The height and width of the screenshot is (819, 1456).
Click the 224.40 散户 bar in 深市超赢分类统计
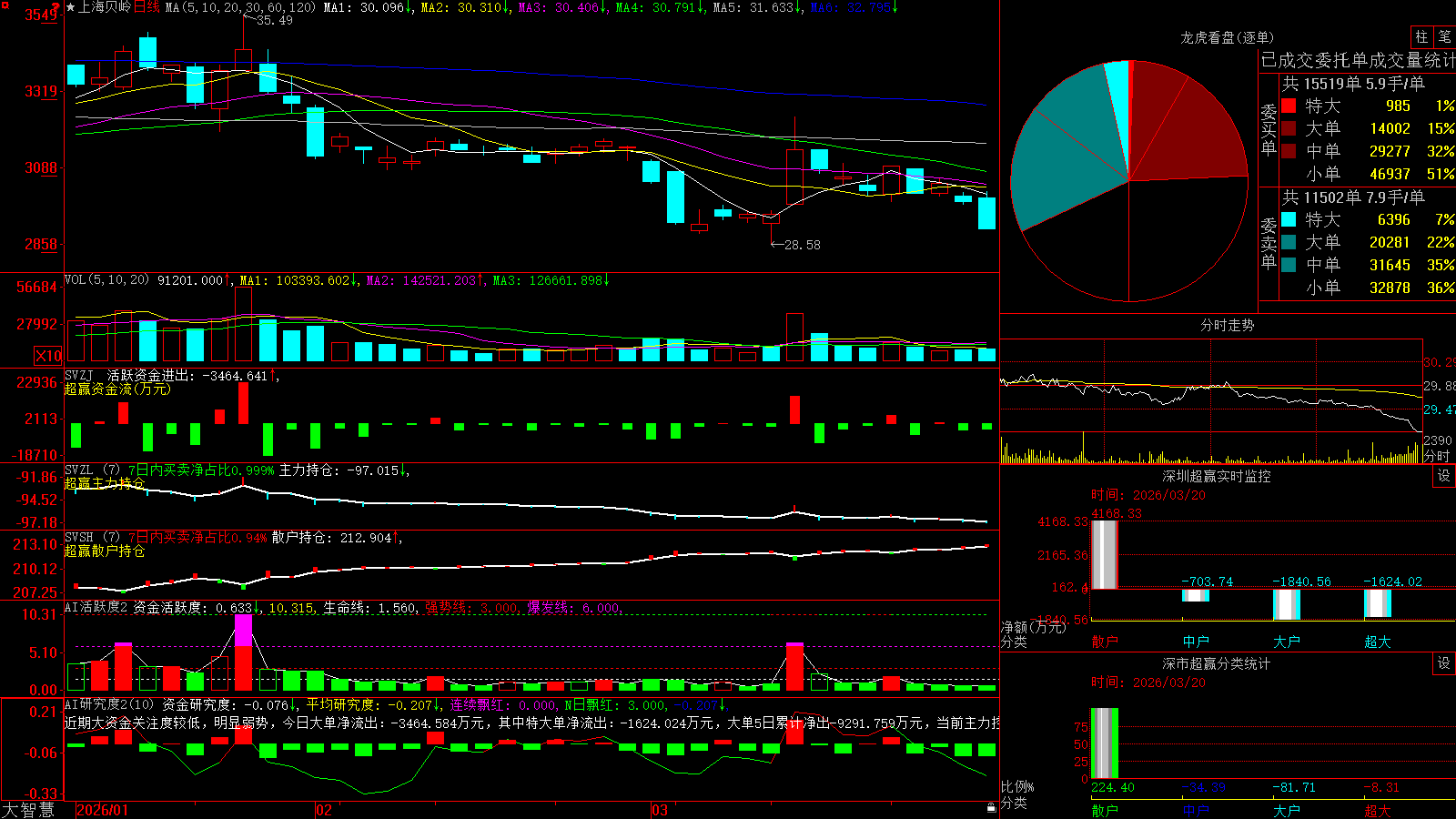point(1105,743)
